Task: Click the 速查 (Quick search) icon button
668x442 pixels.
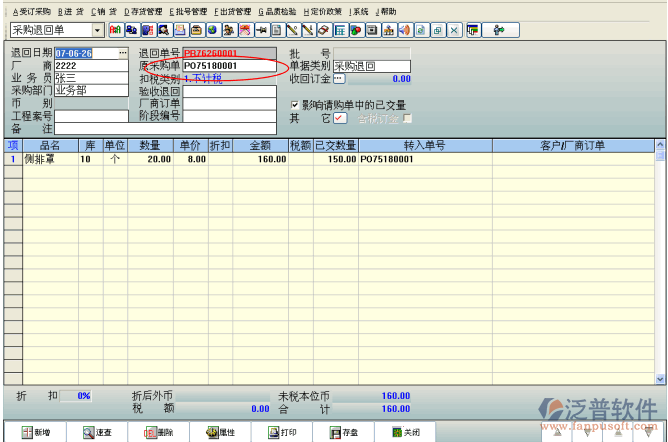Action: [x=97, y=432]
